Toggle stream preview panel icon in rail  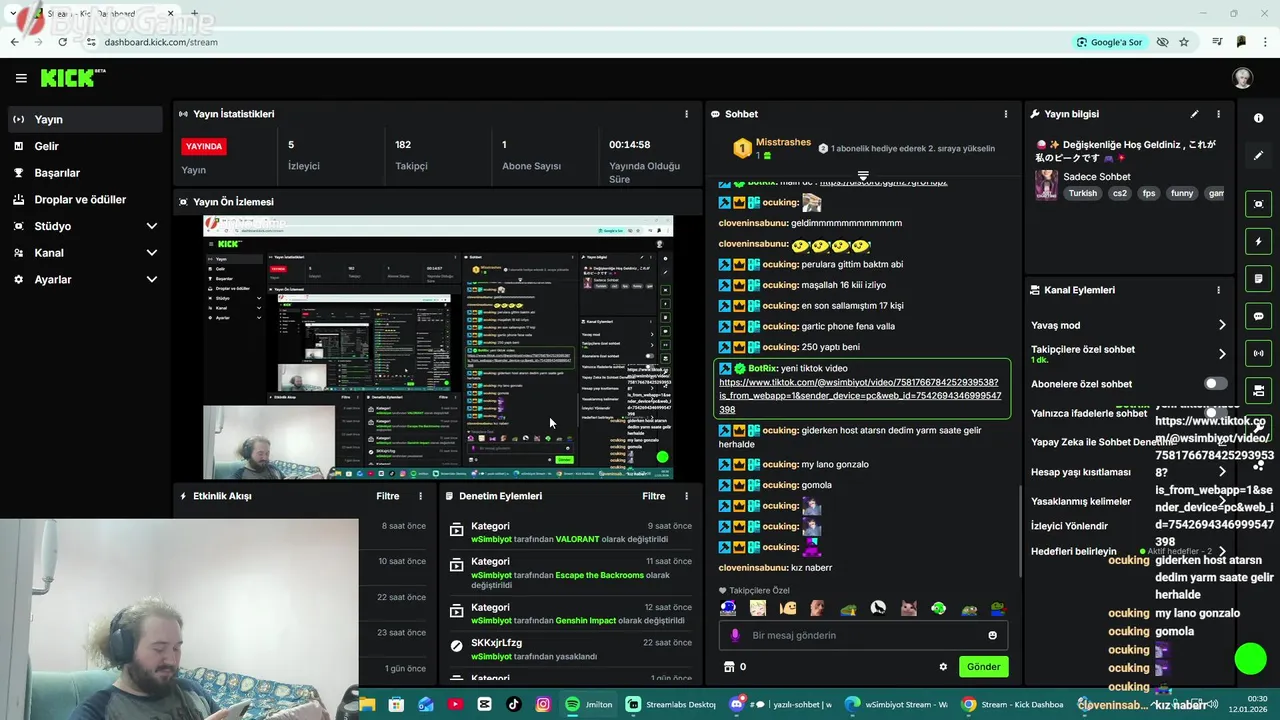[1258, 204]
